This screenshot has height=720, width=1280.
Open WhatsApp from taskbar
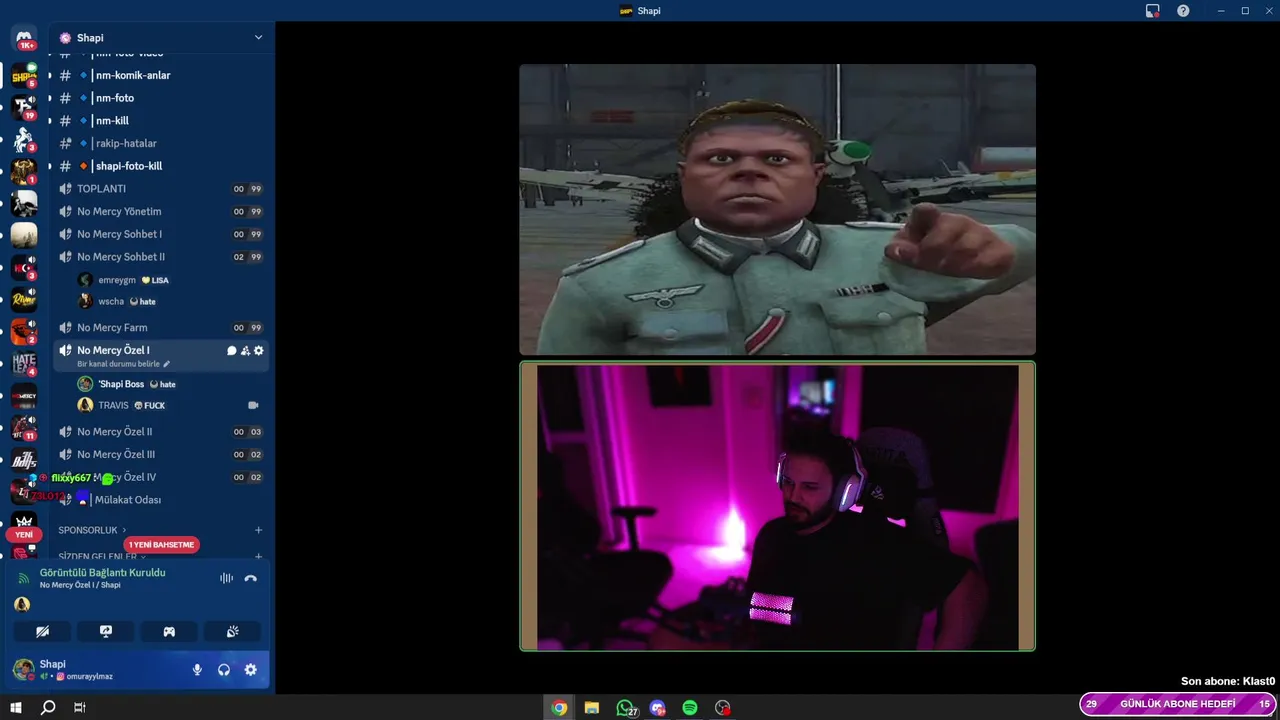pyautogui.click(x=626, y=708)
